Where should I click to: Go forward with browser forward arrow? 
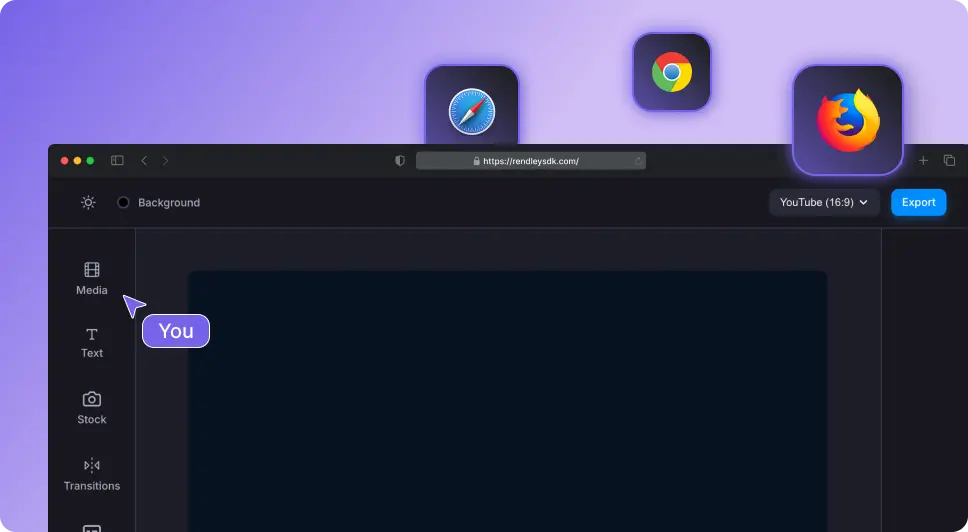(166, 160)
